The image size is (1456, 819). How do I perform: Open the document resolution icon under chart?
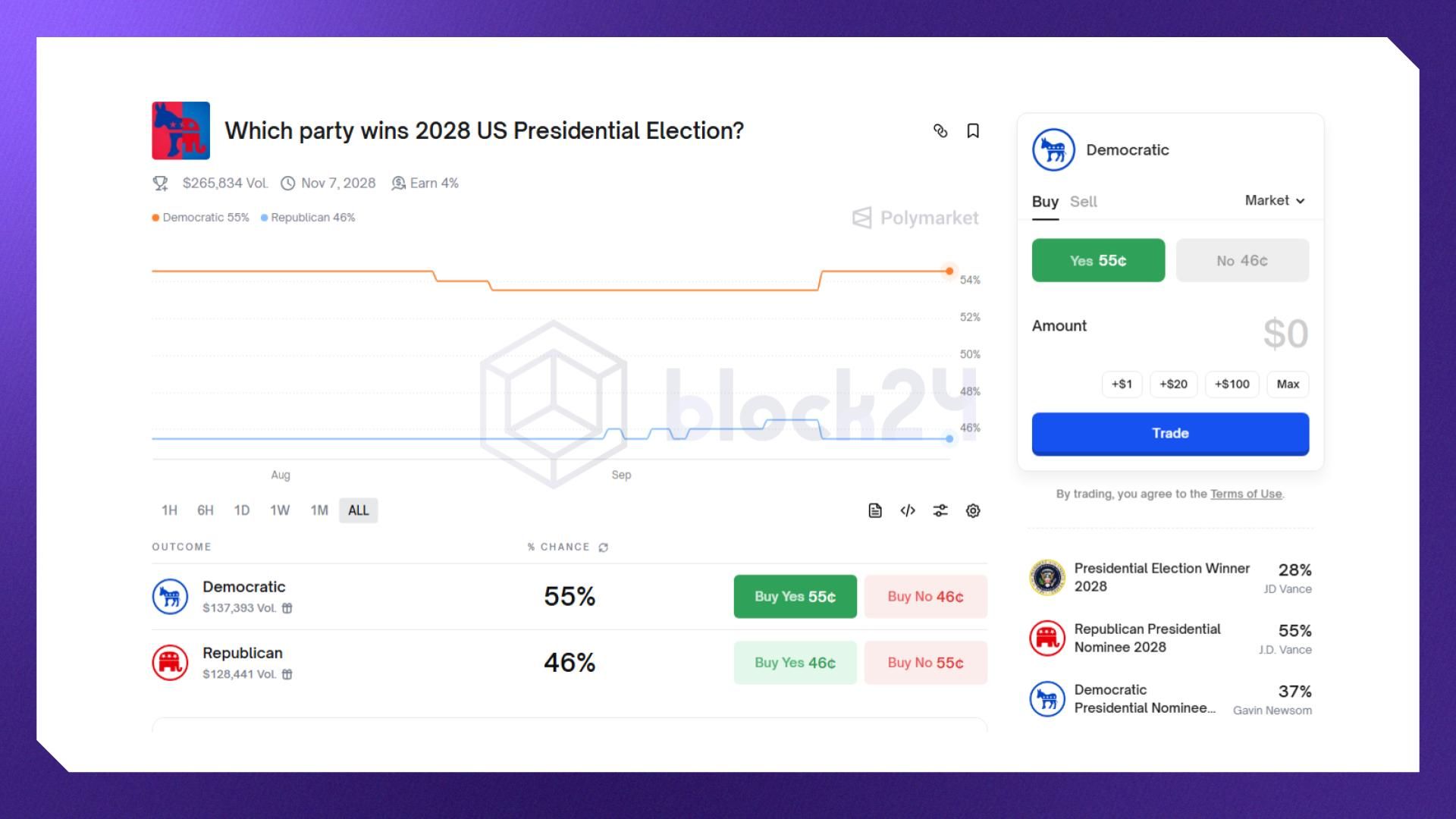875,510
